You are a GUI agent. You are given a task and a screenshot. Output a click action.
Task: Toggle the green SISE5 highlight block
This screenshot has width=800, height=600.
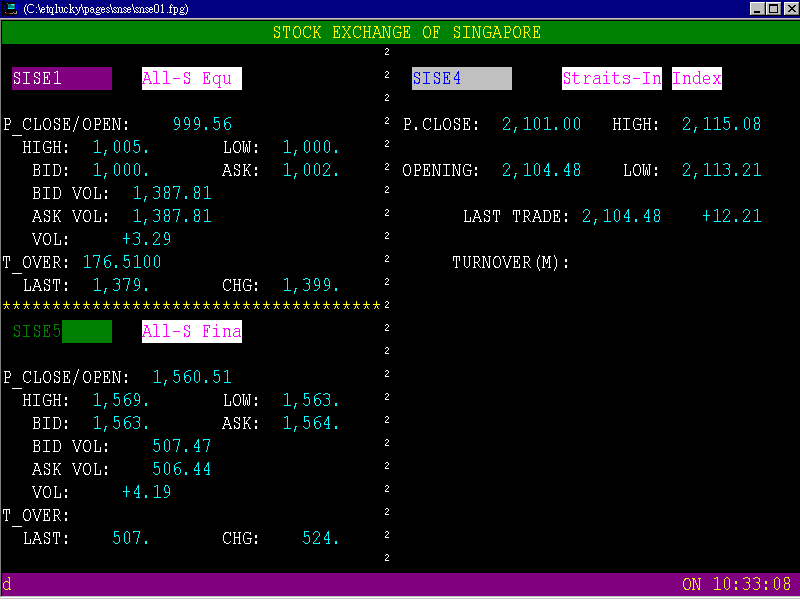(86, 331)
